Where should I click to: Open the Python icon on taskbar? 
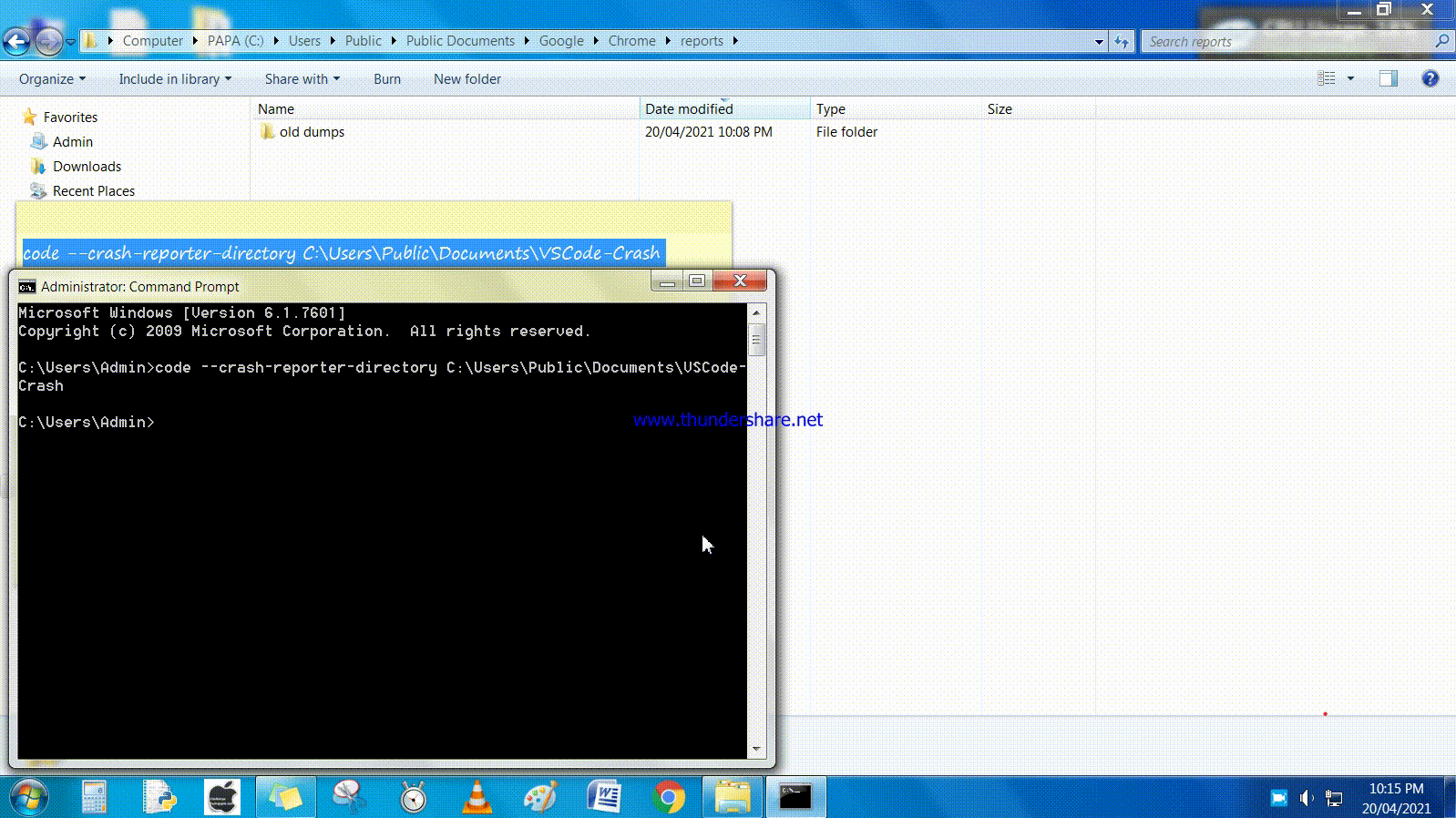click(x=160, y=797)
